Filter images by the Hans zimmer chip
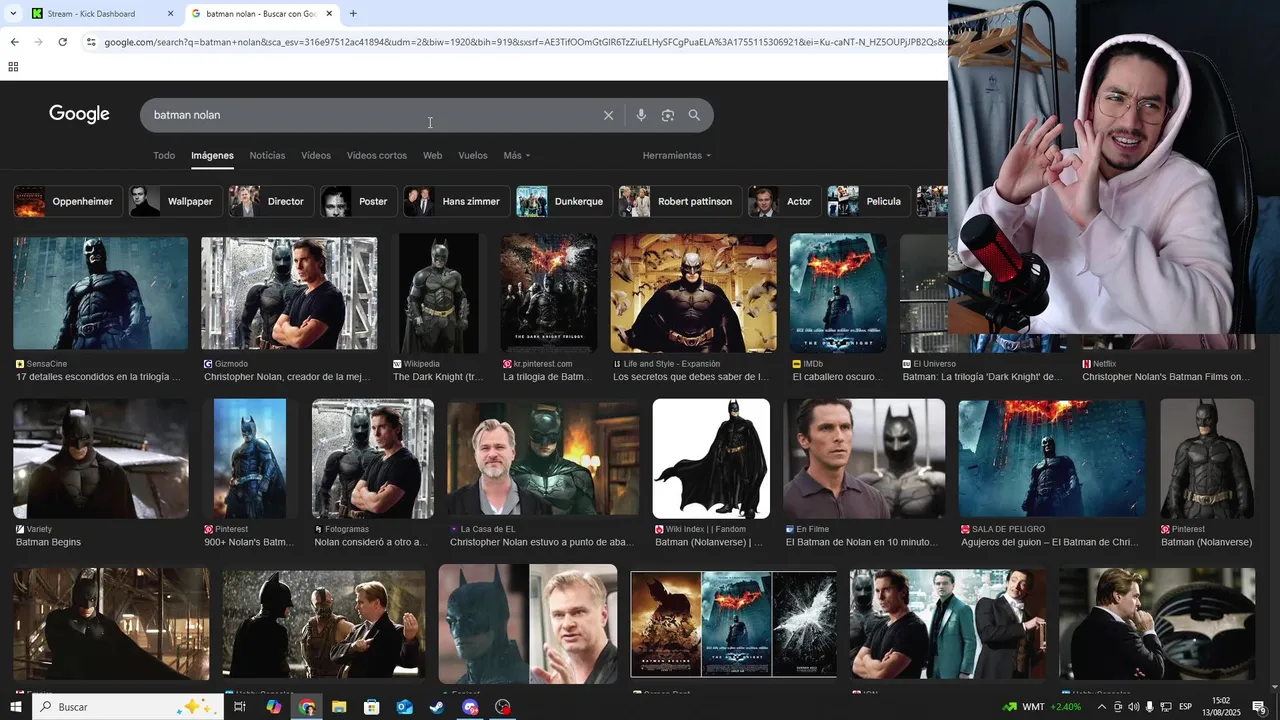 coord(457,201)
